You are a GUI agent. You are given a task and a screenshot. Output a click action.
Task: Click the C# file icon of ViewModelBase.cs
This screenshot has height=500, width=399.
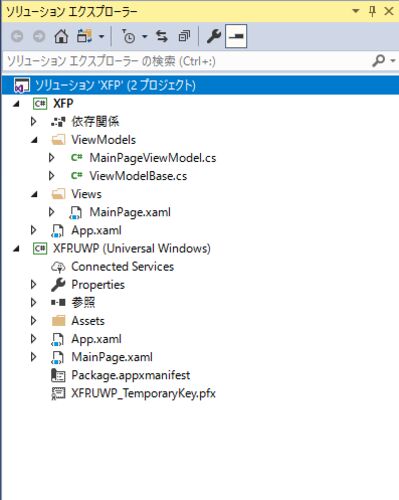[77, 176]
